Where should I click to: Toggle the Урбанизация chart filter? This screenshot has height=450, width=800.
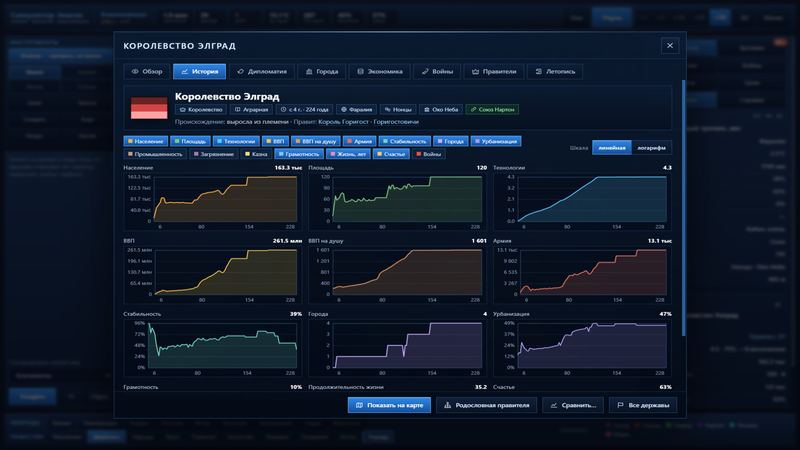click(x=496, y=141)
